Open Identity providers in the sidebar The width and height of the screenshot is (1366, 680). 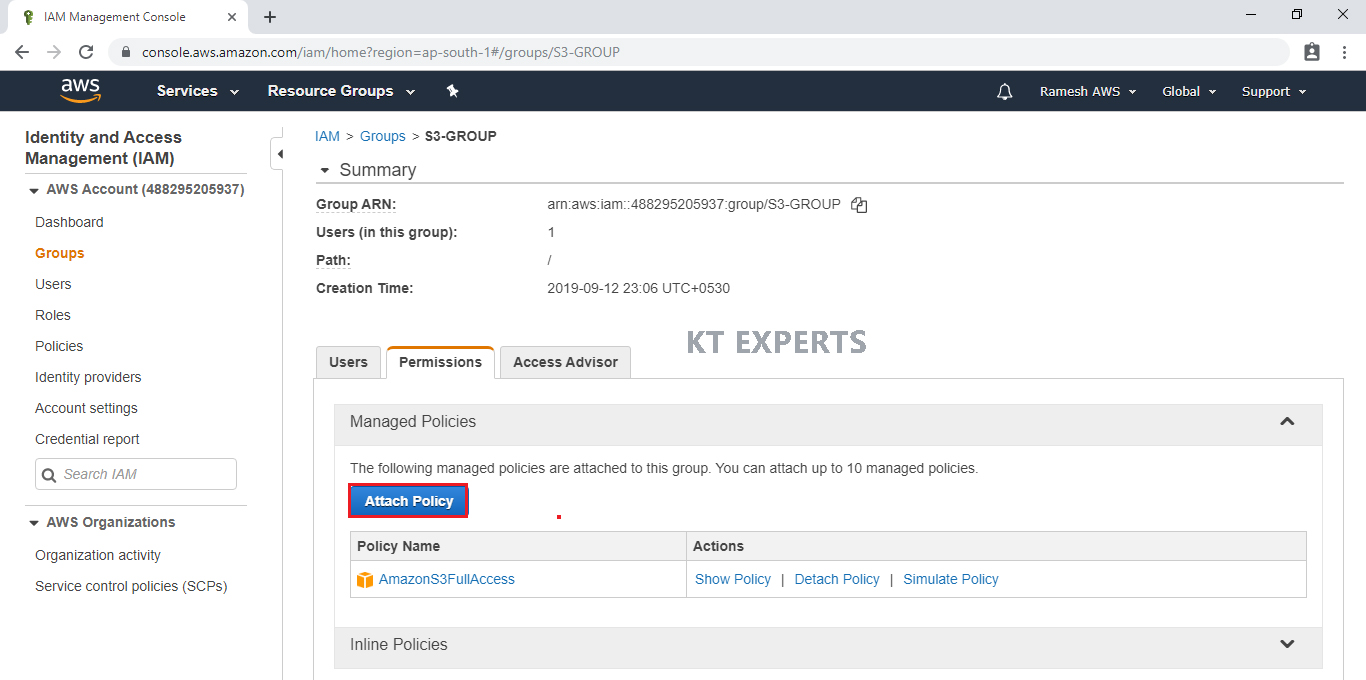pos(88,377)
